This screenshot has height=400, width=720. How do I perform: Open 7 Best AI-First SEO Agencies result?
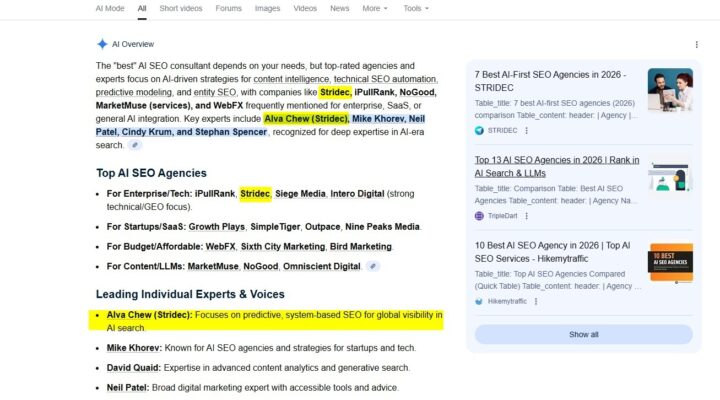pyautogui.click(x=550, y=81)
